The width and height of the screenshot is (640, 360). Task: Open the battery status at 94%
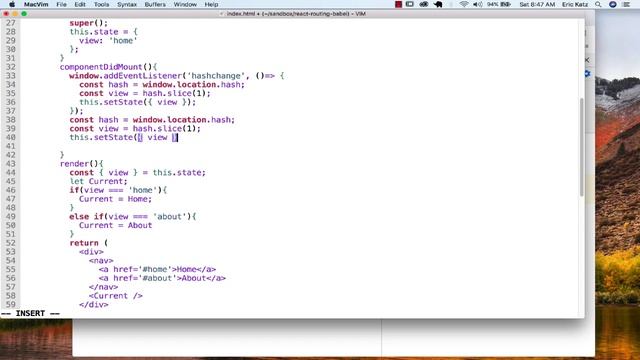click(x=499, y=4)
